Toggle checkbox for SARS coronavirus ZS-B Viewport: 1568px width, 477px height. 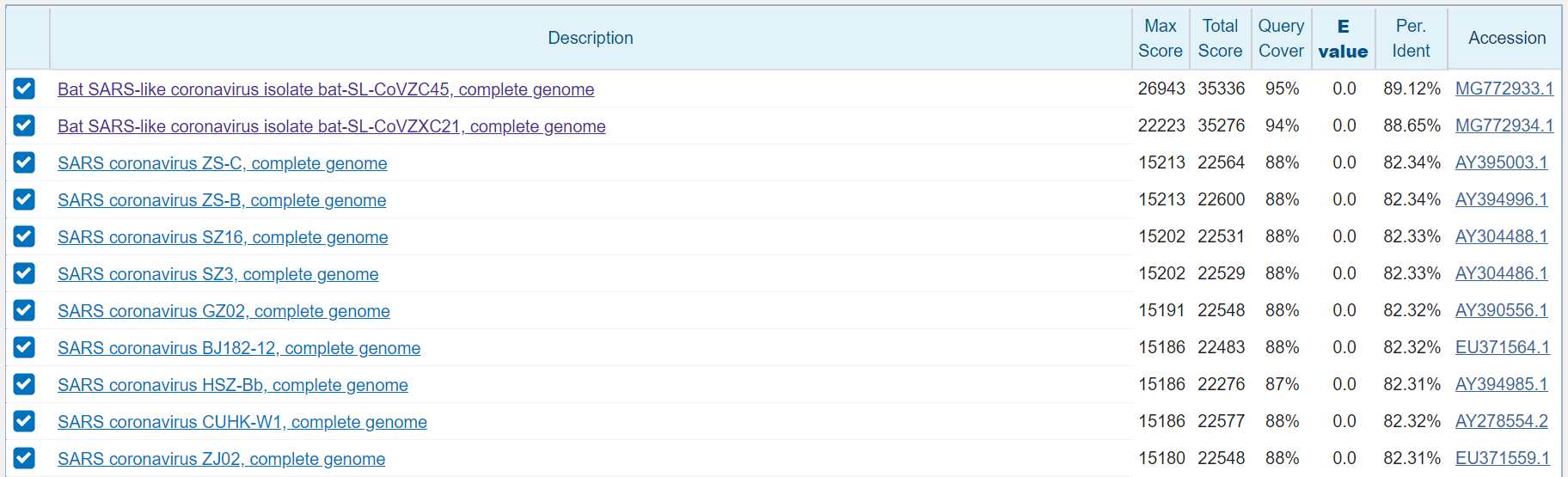coord(24,199)
